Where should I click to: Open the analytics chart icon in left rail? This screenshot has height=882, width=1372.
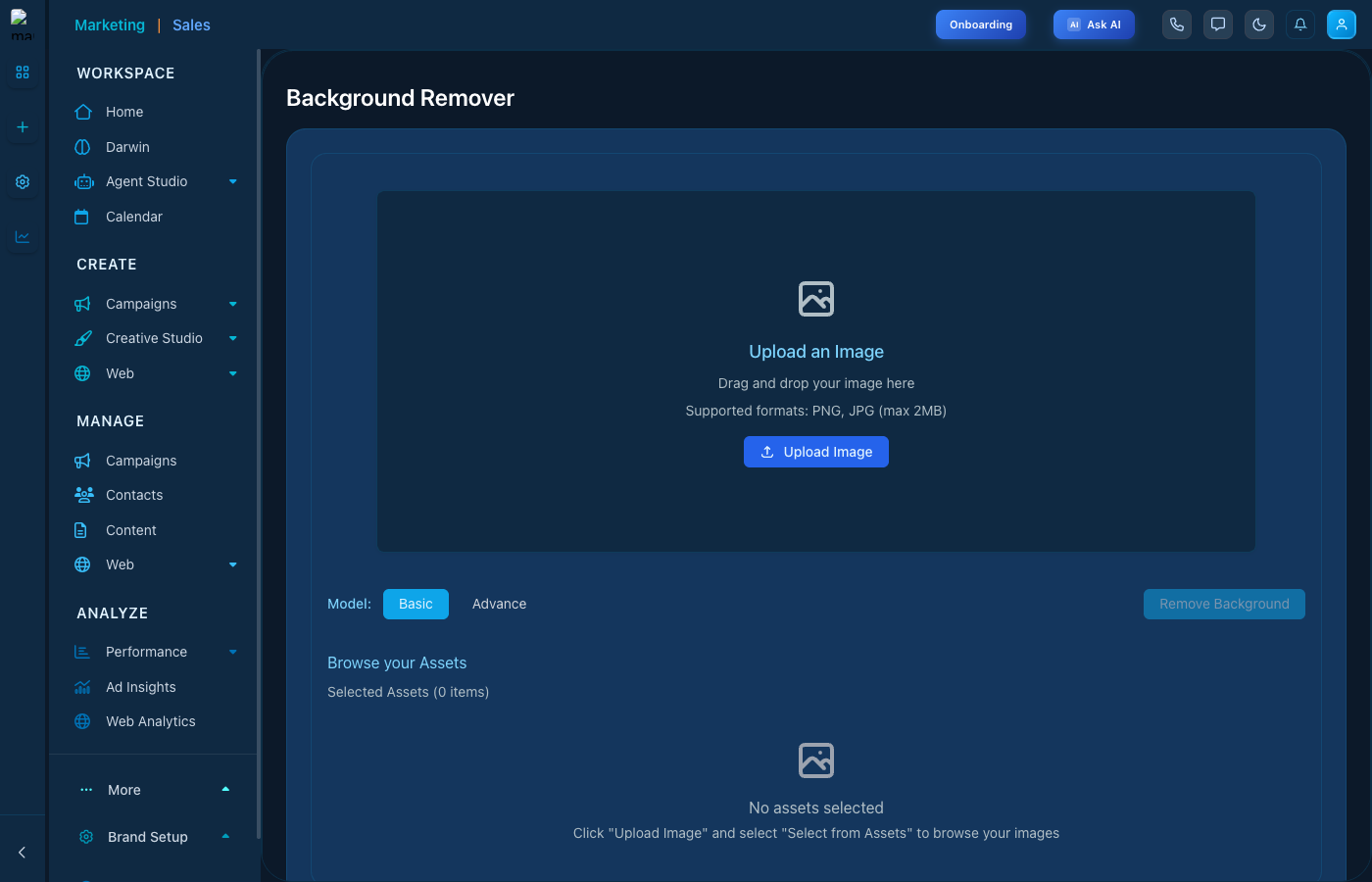point(23,237)
